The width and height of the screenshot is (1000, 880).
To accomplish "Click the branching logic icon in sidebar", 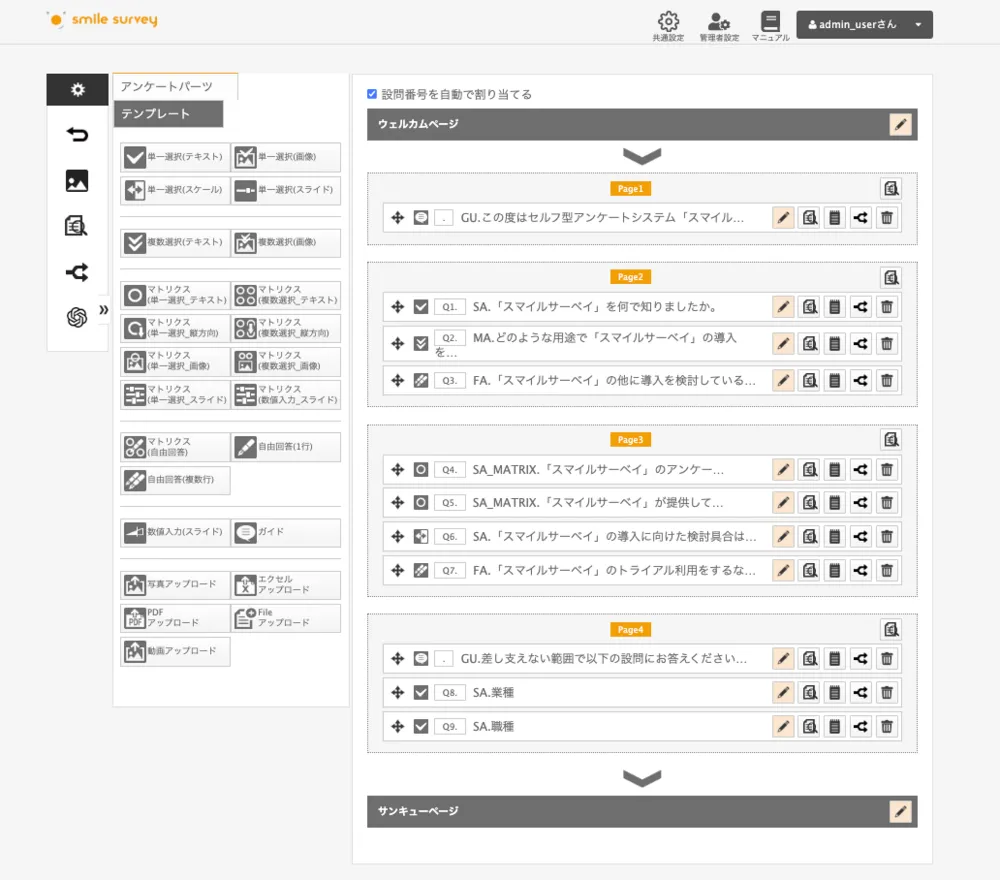I will (77, 272).
